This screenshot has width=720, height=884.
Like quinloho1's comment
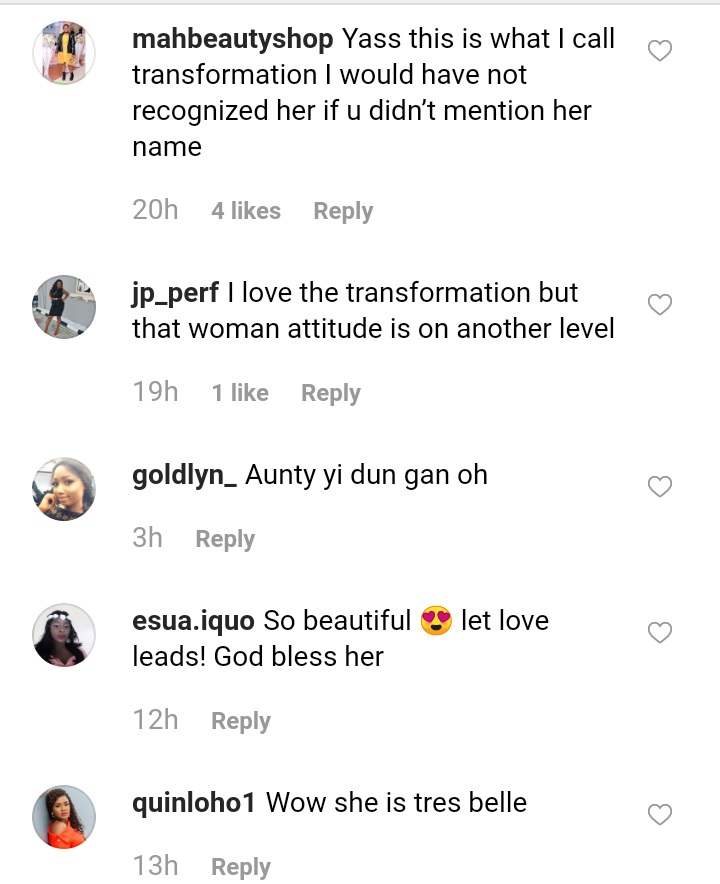660,815
